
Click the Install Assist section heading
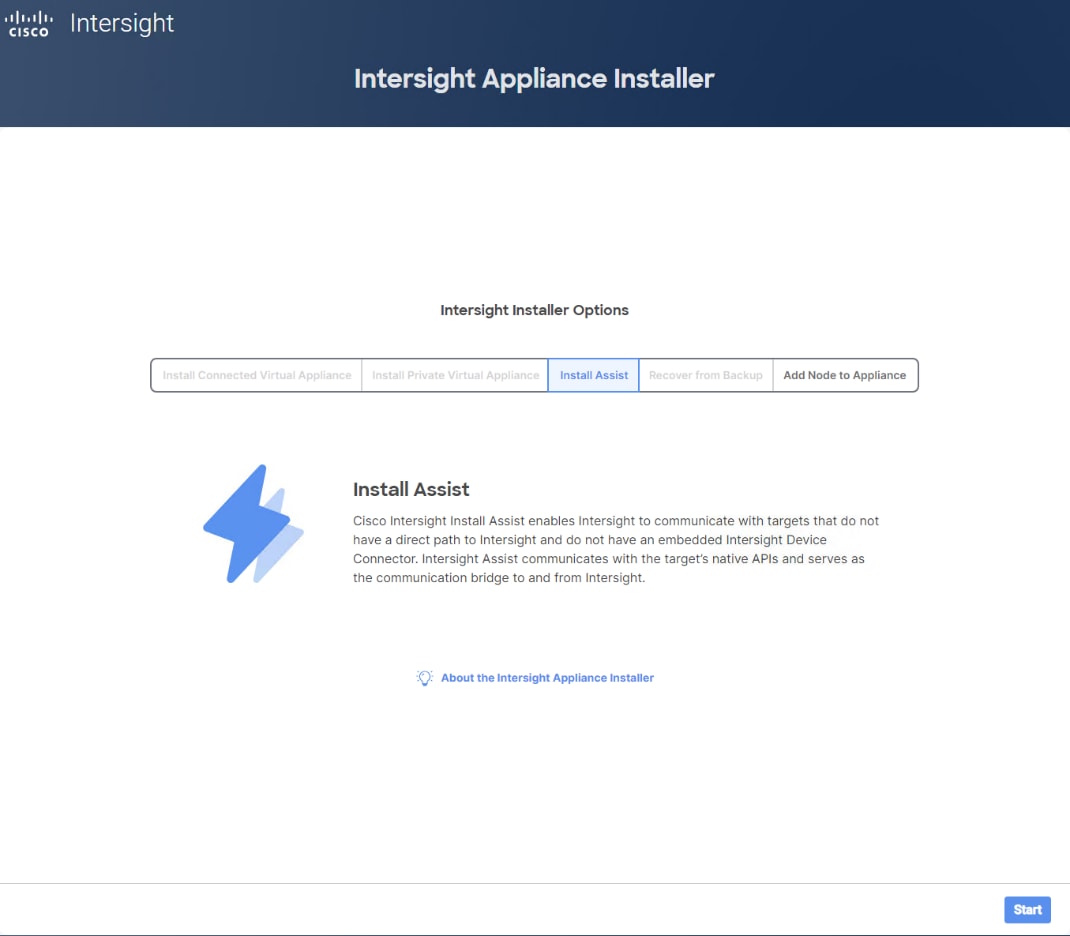click(411, 489)
